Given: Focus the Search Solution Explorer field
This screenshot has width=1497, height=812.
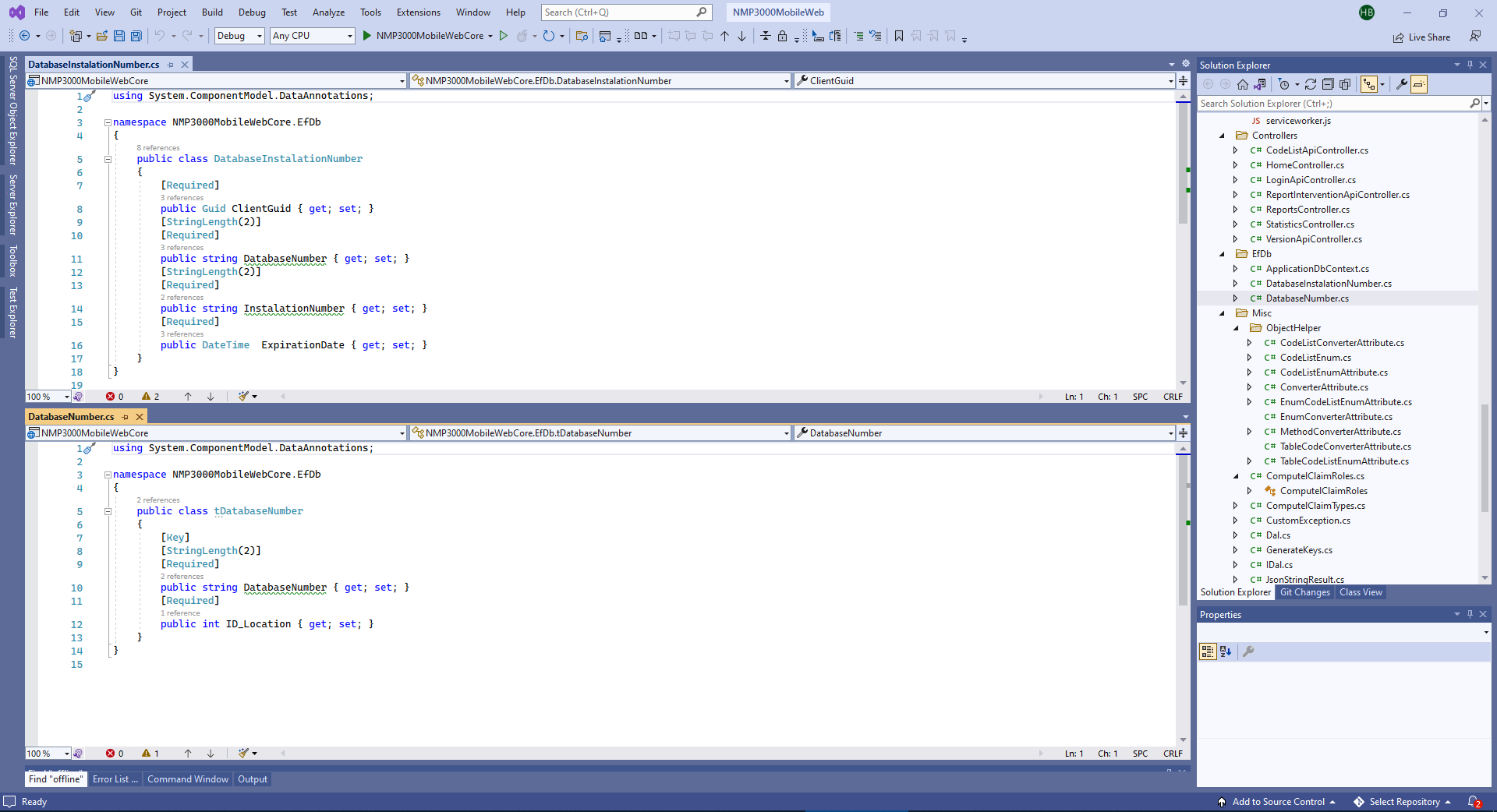Looking at the screenshot, I should click(x=1340, y=103).
